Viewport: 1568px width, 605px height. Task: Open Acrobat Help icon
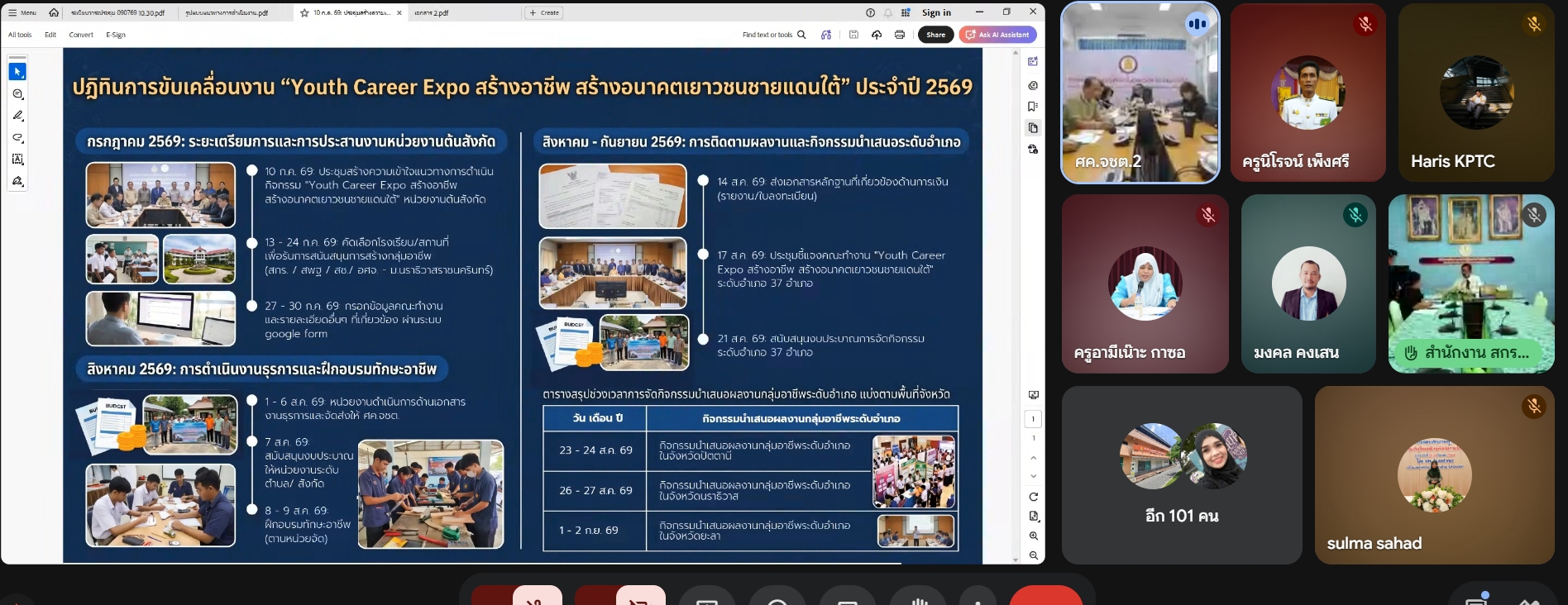870,12
